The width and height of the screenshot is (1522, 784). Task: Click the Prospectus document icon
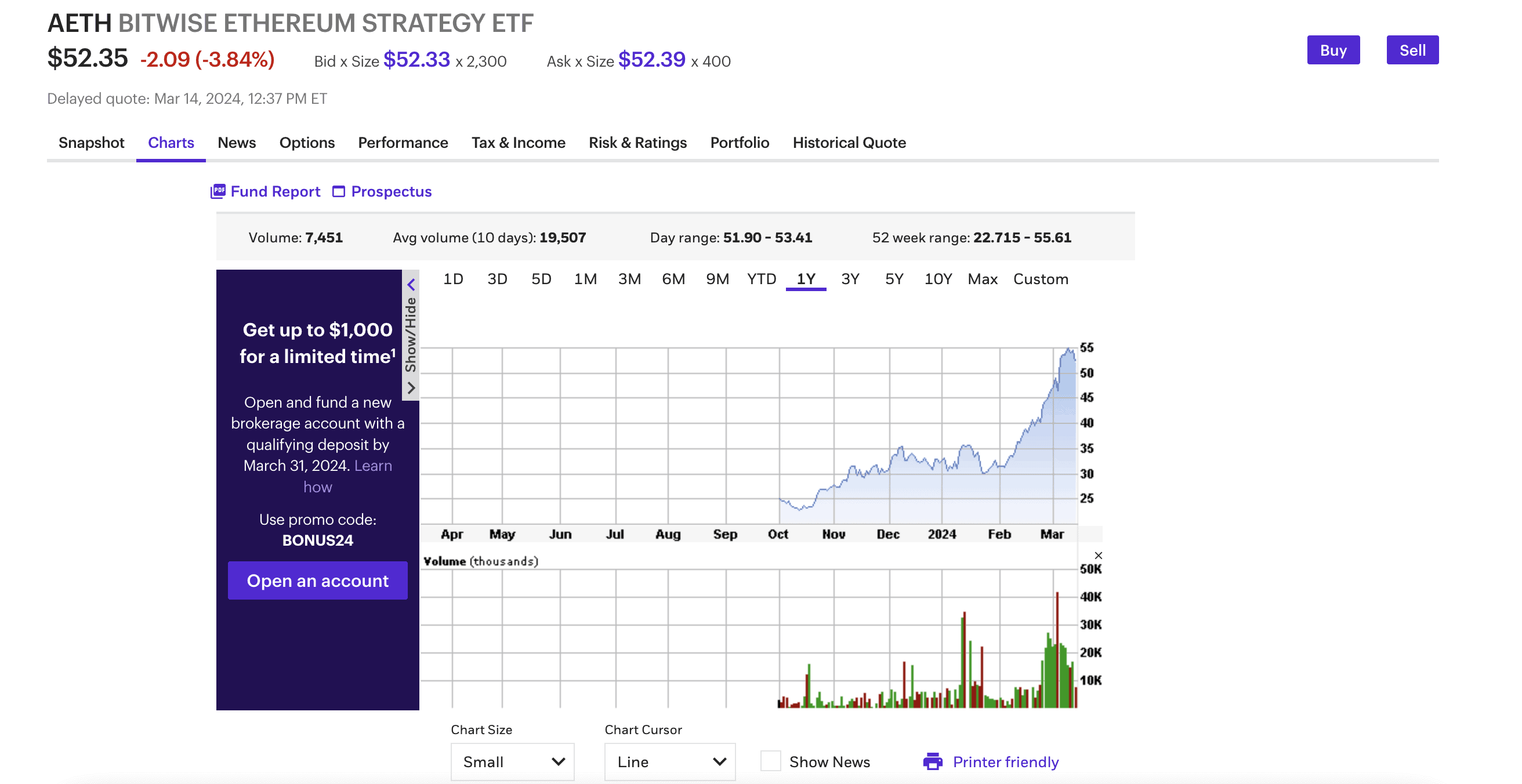point(339,191)
